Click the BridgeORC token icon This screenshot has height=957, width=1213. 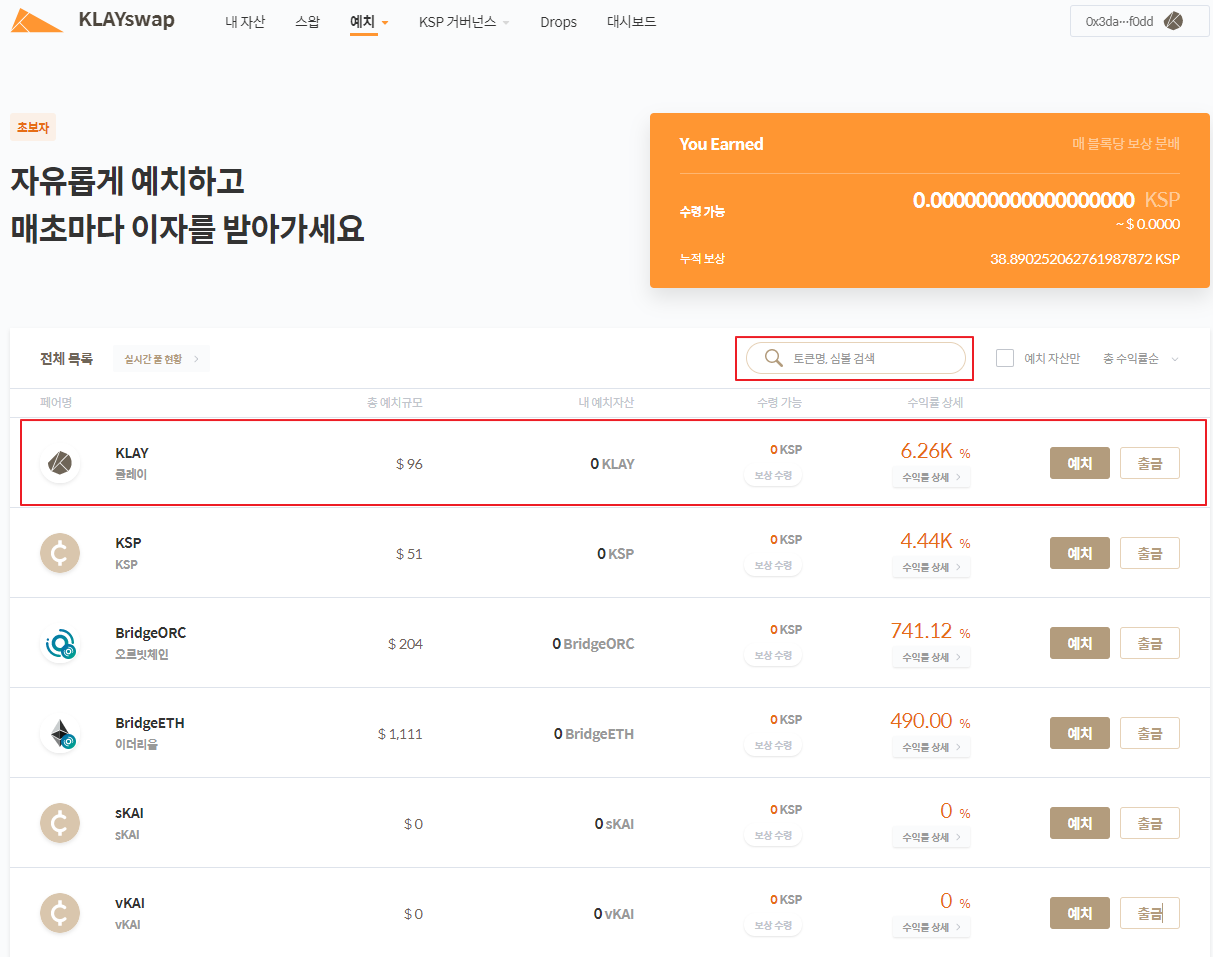click(x=60, y=643)
